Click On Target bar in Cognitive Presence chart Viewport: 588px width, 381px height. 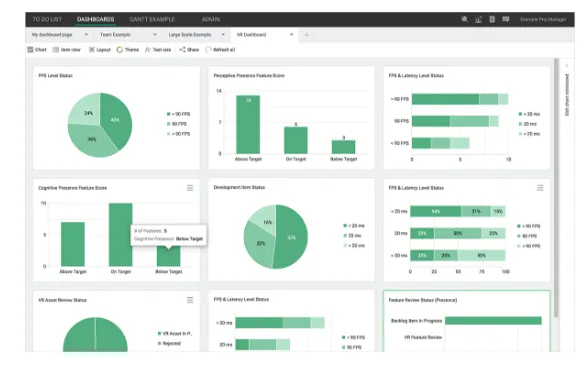pyautogui.click(x=120, y=235)
